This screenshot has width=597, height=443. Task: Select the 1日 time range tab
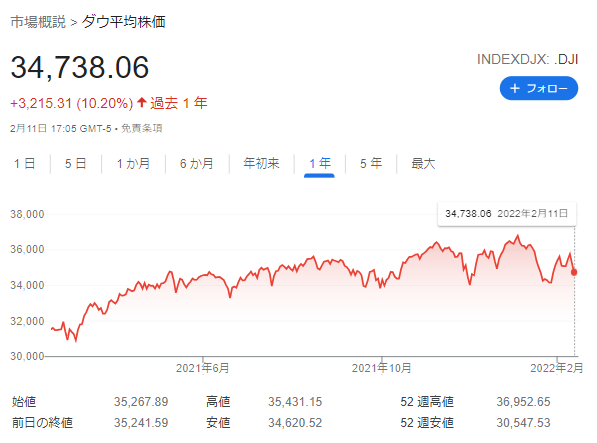(x=25, y=164)
